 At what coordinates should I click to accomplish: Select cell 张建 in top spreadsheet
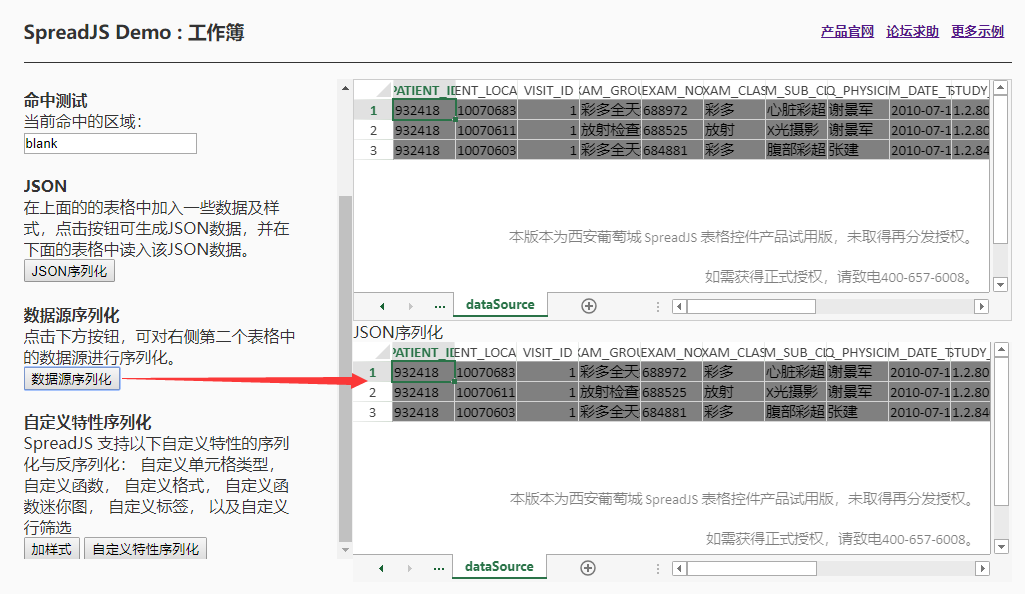click(x=858, y=150)
